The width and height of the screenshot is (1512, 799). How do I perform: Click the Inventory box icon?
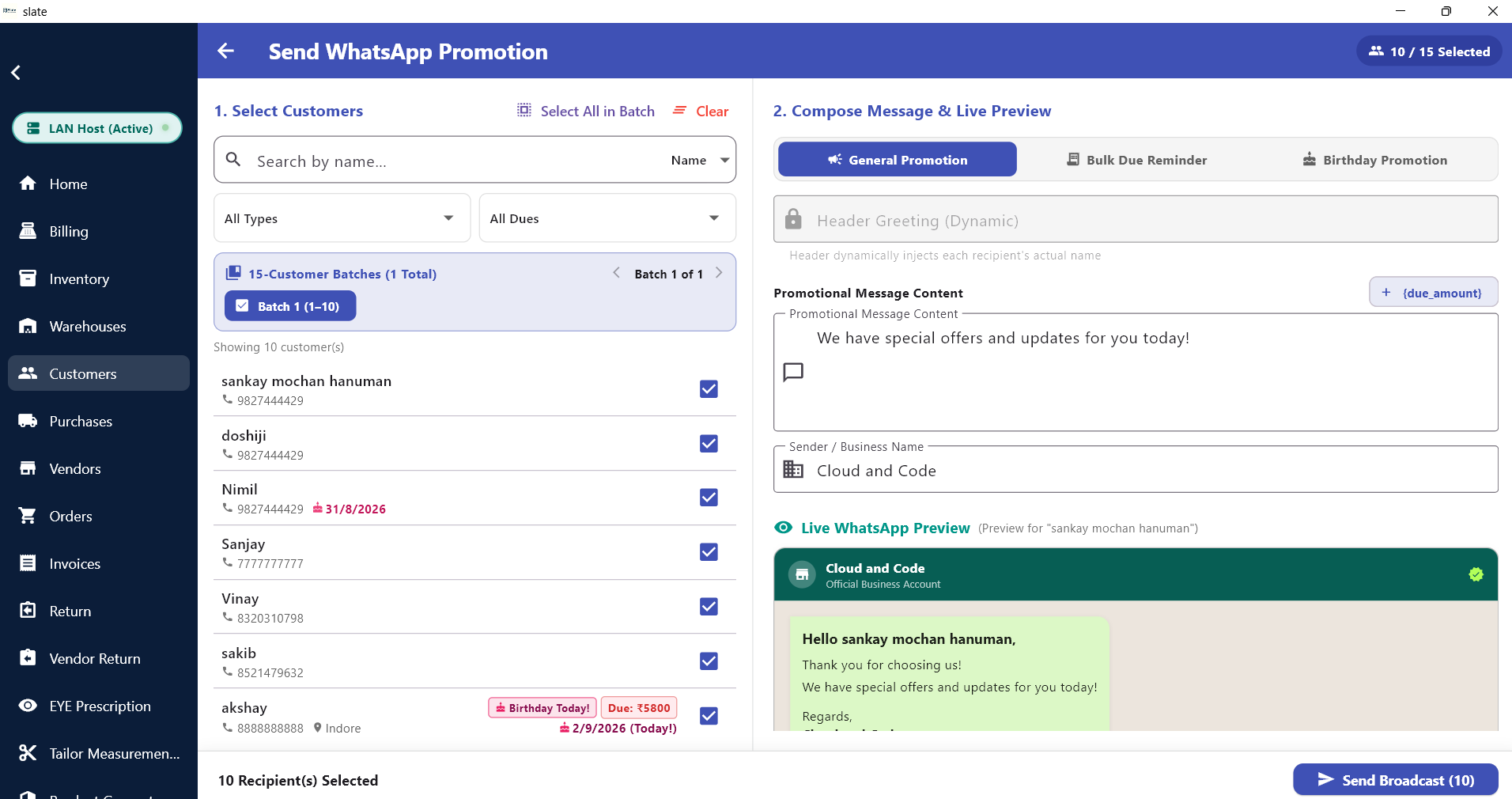click(28, 278)
